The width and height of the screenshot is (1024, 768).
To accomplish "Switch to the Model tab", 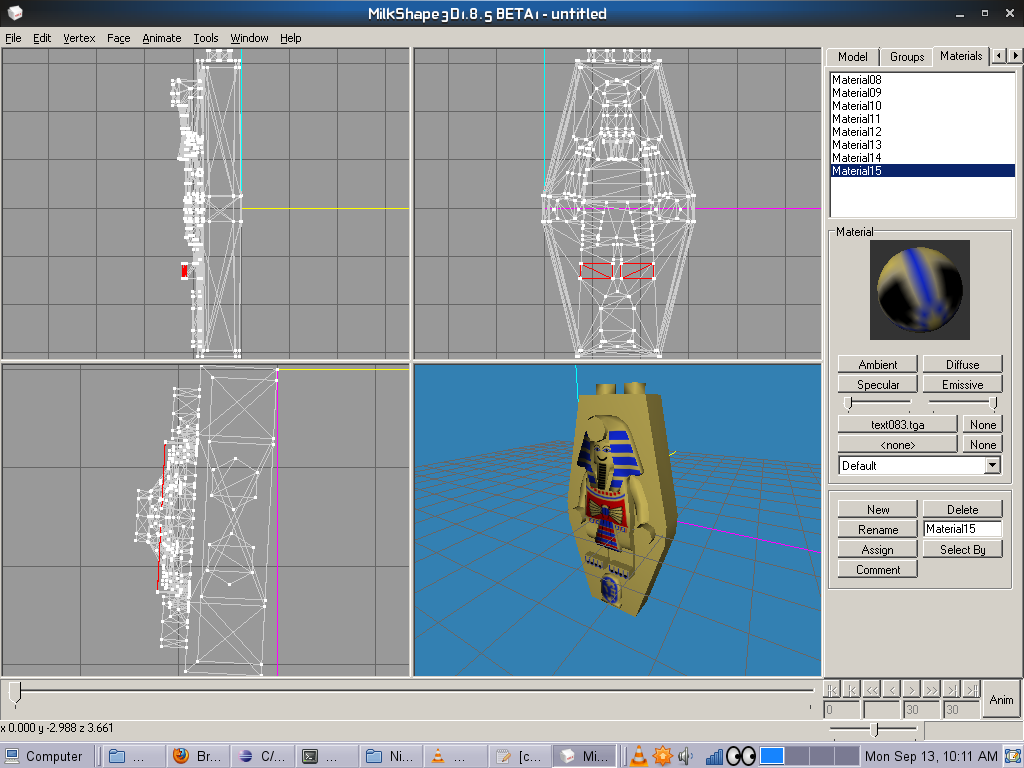I will 852,57.
